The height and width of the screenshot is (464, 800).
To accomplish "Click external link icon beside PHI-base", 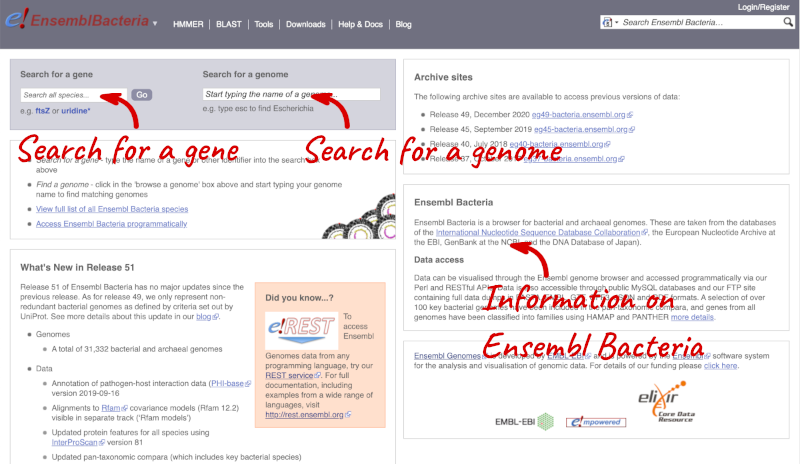I will pos(248,384).
